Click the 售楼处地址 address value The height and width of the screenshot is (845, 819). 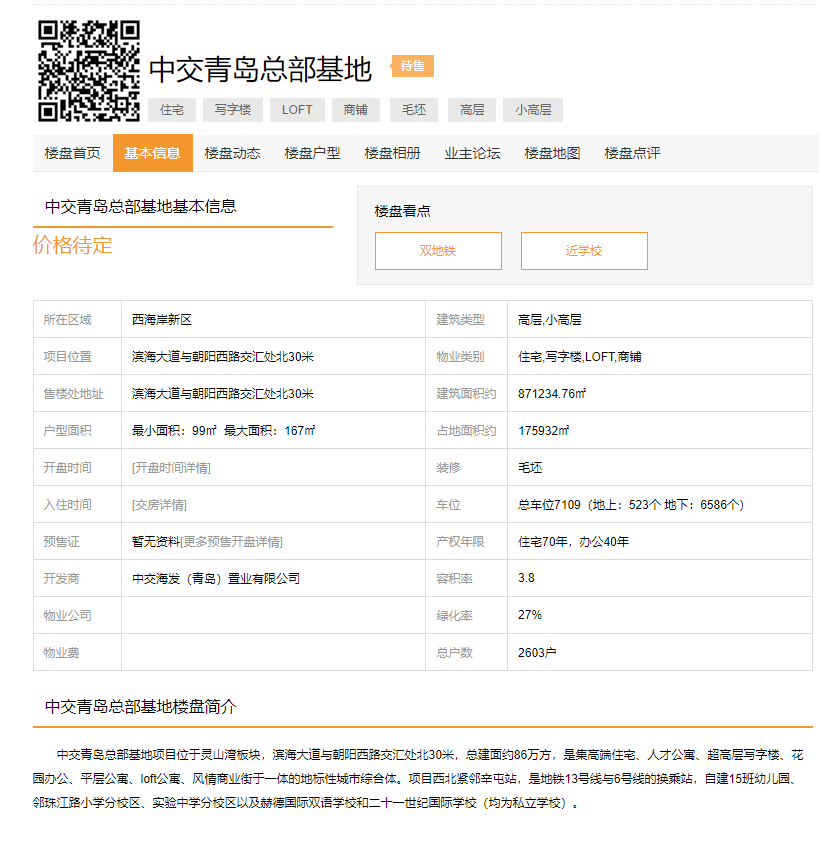point(223,393)
